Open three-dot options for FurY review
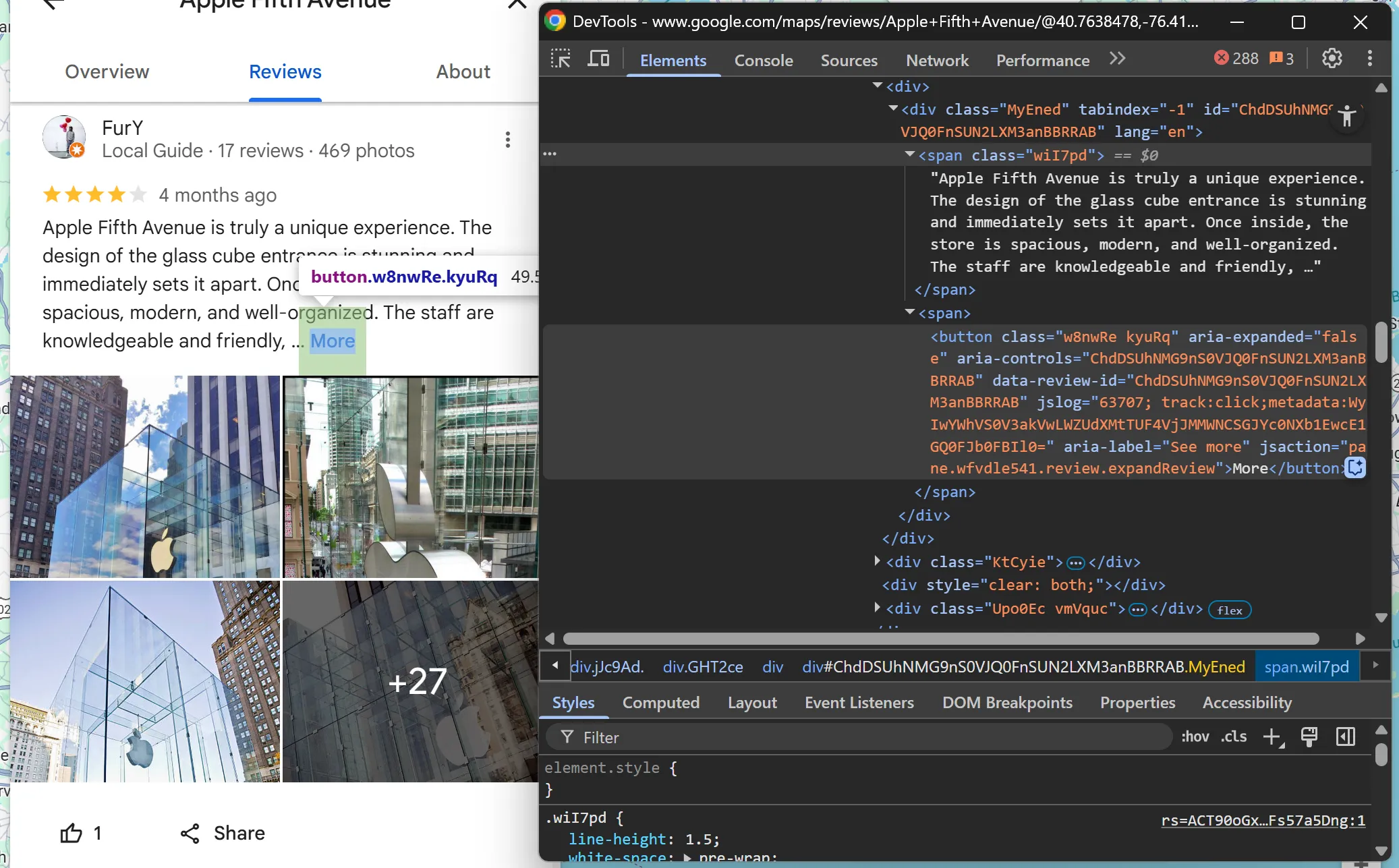Image resolution: width=1399 pixels, height=868 pixels. coord(507,140)
